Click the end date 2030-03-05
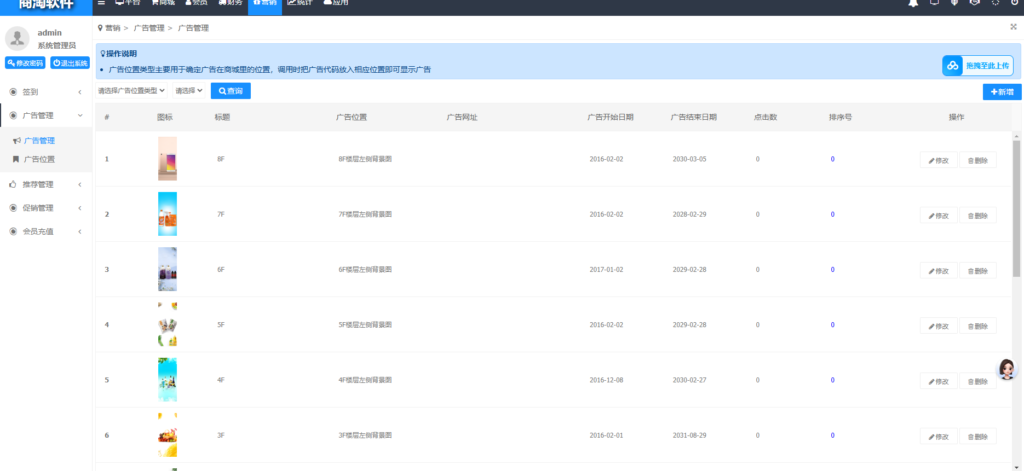 pyautogui.click(x=690, y=159)
